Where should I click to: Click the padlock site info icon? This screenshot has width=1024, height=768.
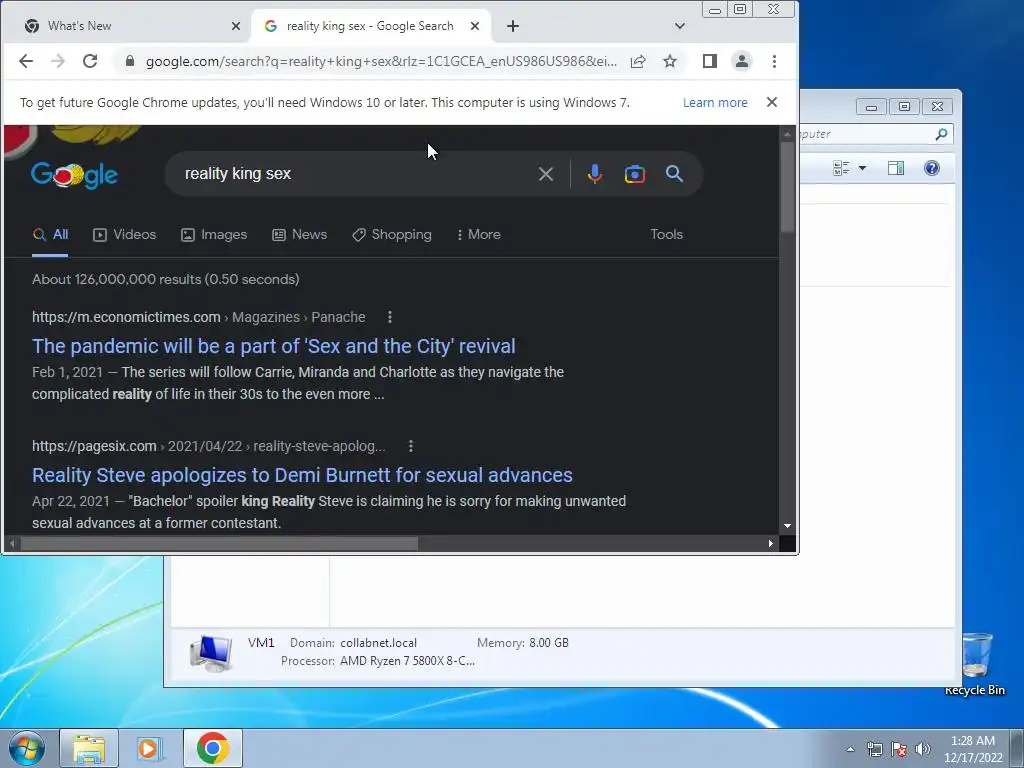point(130,61)
